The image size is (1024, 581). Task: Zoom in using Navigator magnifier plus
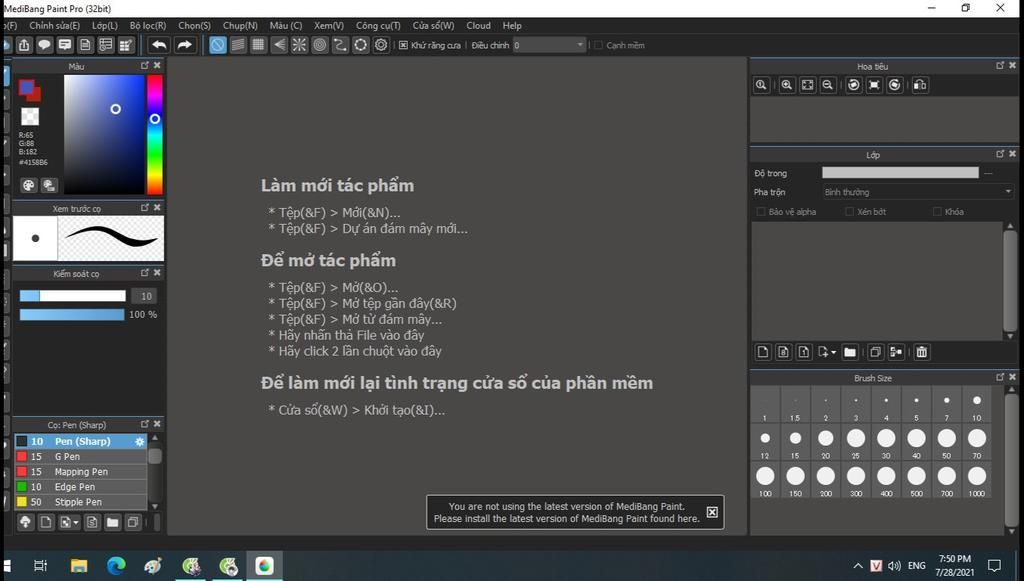(x=787, y=85)
